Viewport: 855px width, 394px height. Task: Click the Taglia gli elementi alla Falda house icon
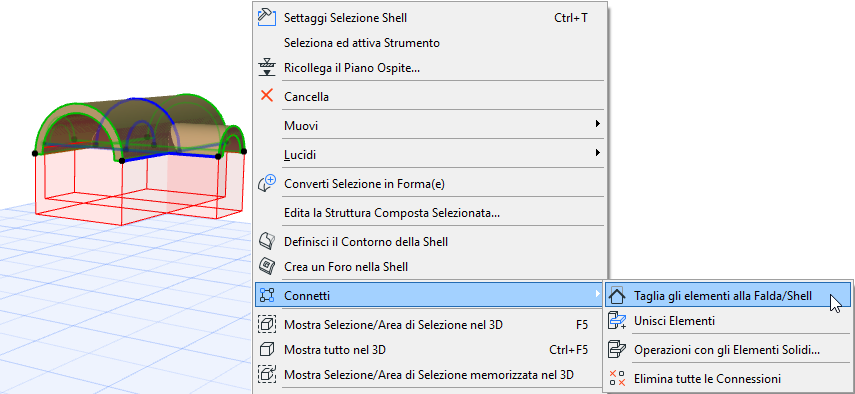coord(617,296)
